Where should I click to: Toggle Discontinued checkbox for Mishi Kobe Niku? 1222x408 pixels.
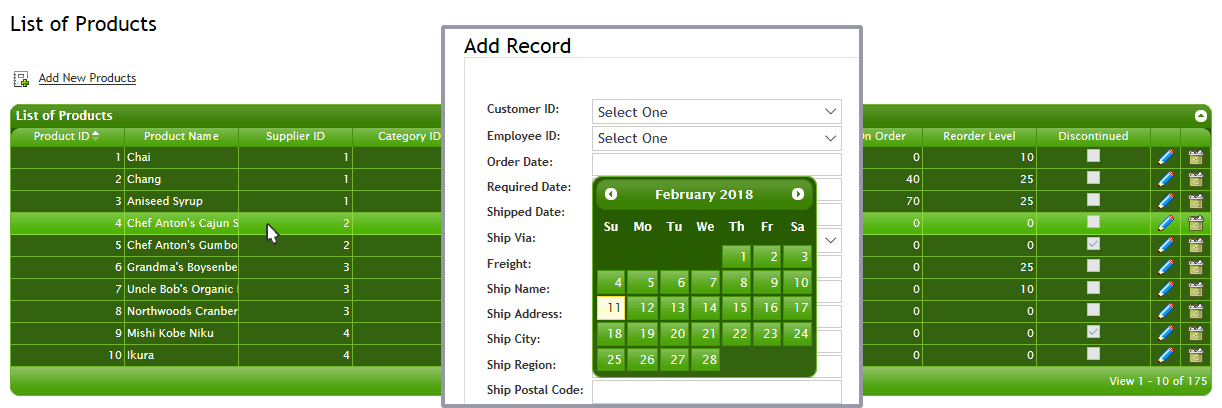[x=1094, y=332]
